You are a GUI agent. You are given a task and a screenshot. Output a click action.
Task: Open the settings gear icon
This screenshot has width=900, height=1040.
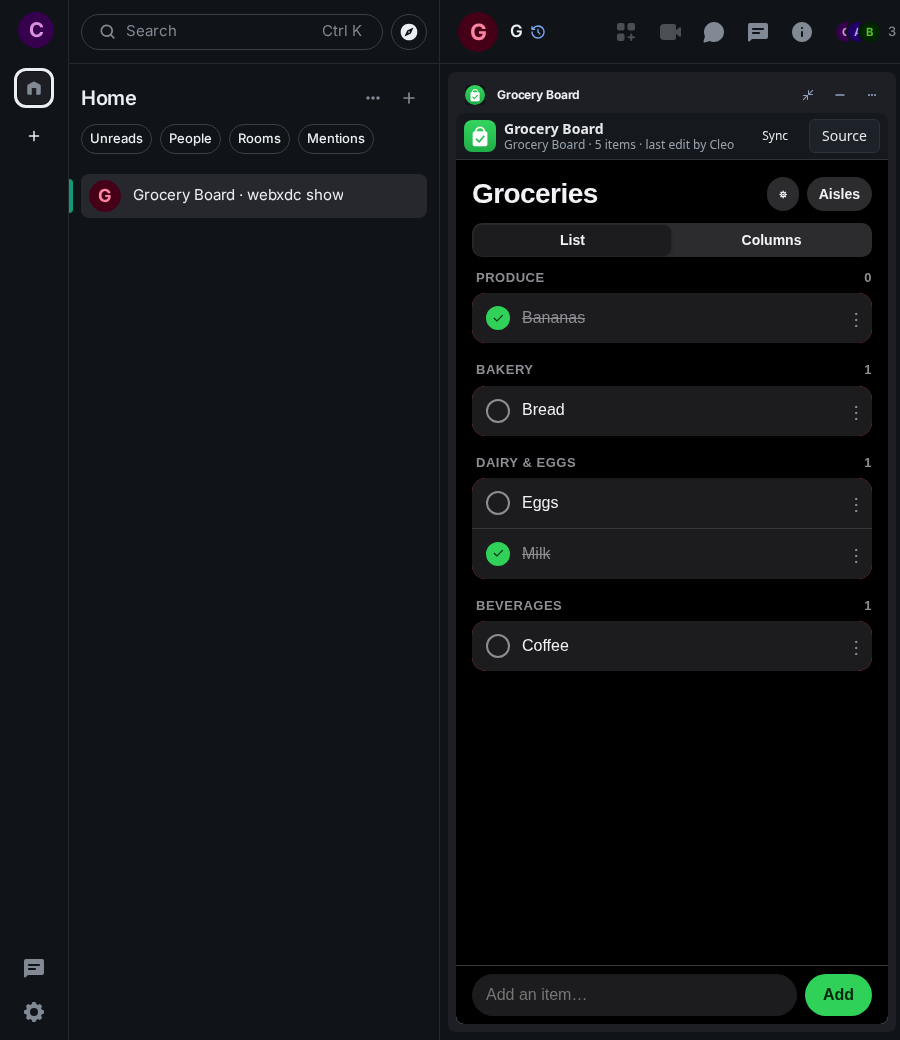coord(34,1012)
